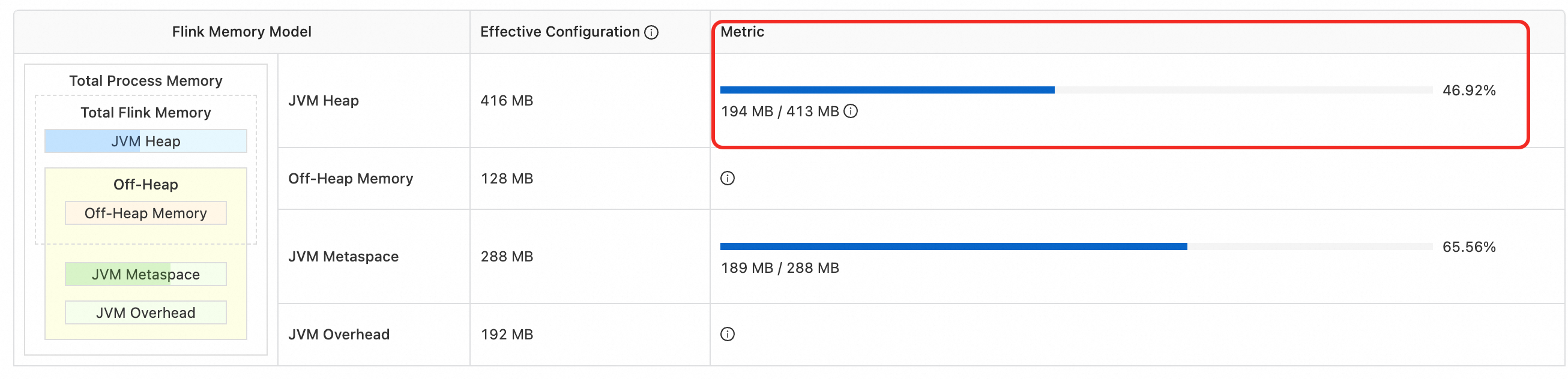Image resolution: width=1568 pixels, height=379 pixels.
Task: Select the Off-Heap Memory box in memory diagram
Action: (145, 213)
